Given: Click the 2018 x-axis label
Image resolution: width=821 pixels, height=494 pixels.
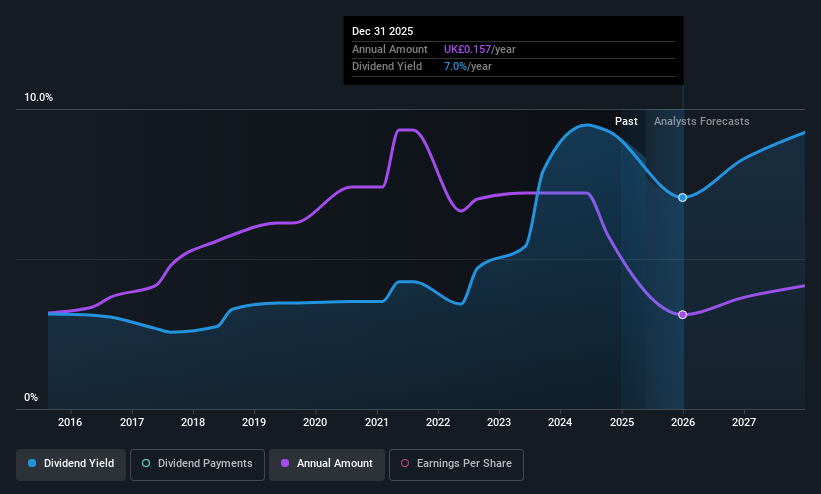Looking at the screenshot, I should 193,422.
